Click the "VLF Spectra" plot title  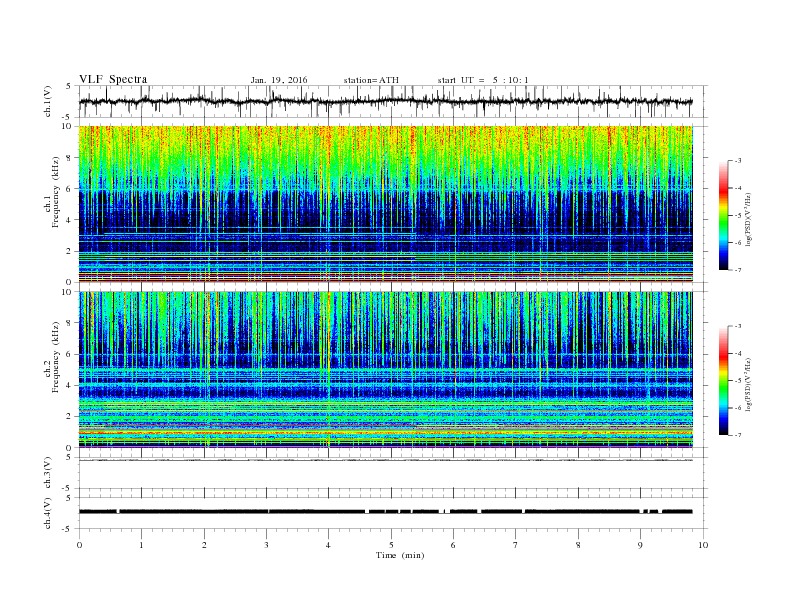click(113, 79)
